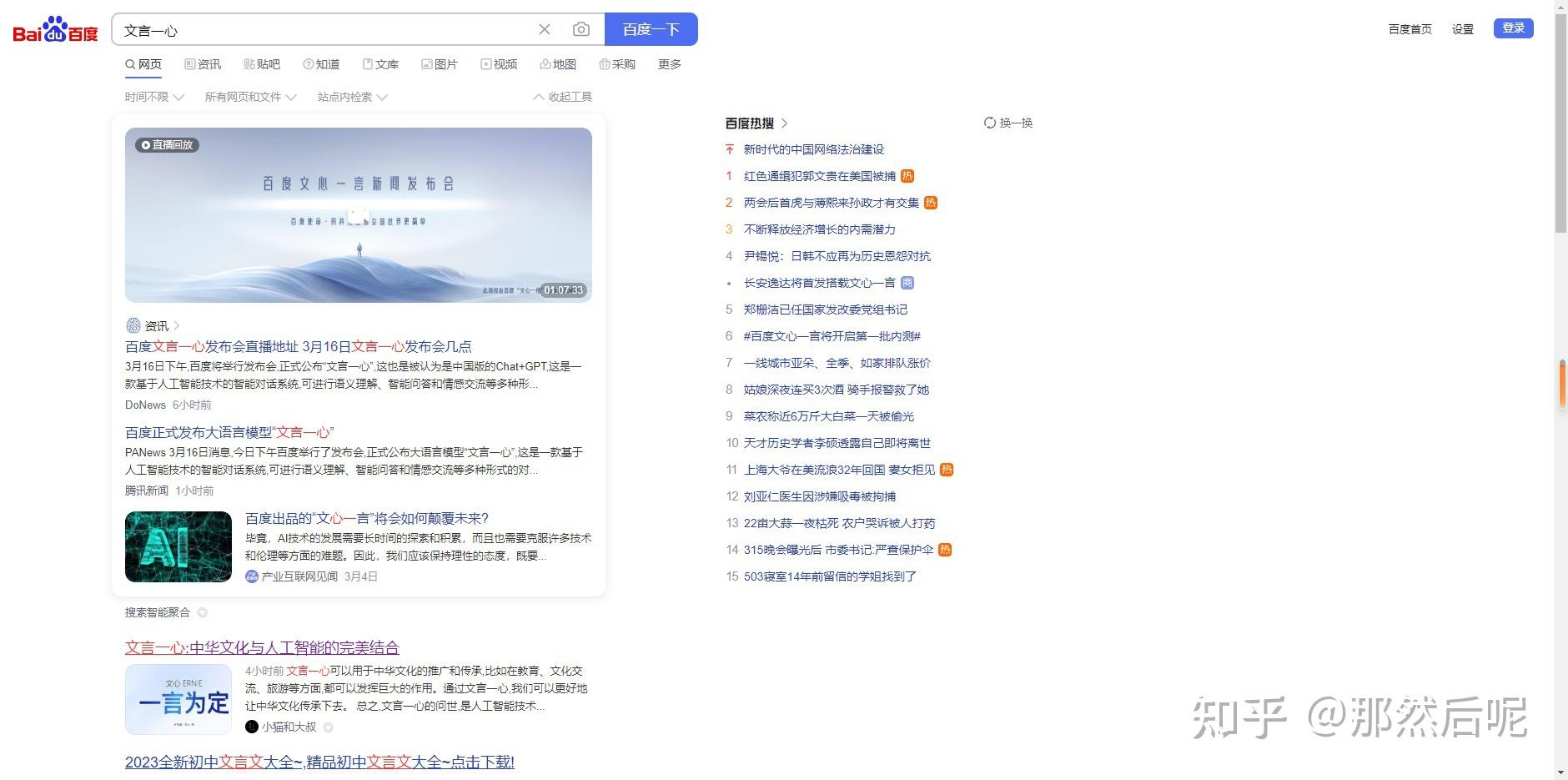Open pinned topic 新时代的中国网络法治建设

(x=813, y=149)
